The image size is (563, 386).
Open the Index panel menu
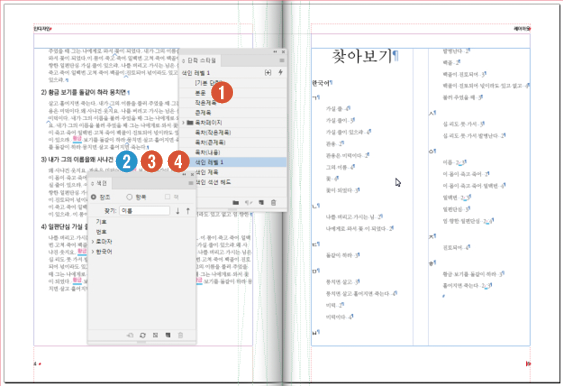click(x=191, y=183)
